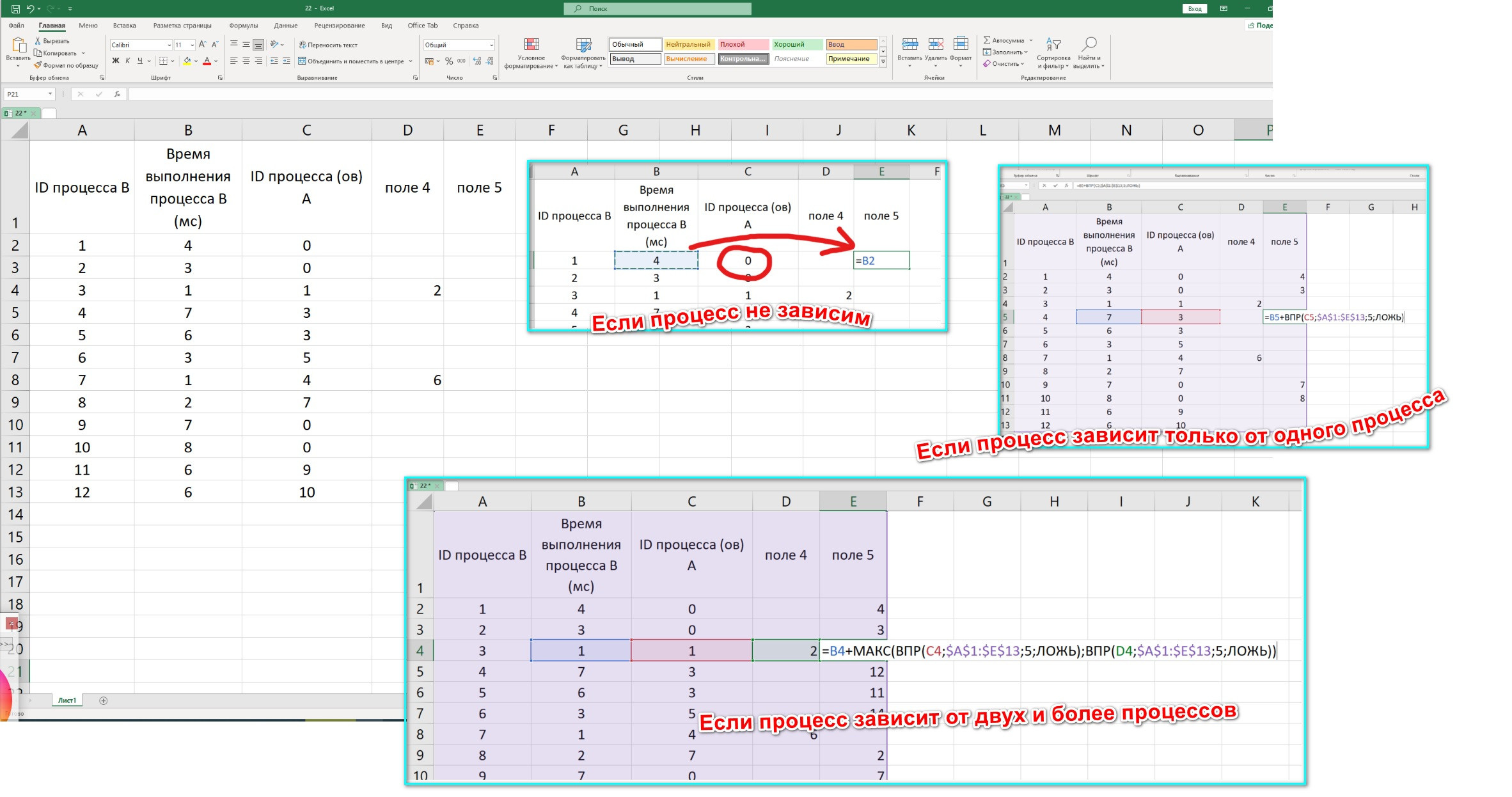Click the percent style icon
The height and width of the screenshot is (797, 1512).
click(x=449, y=61)
